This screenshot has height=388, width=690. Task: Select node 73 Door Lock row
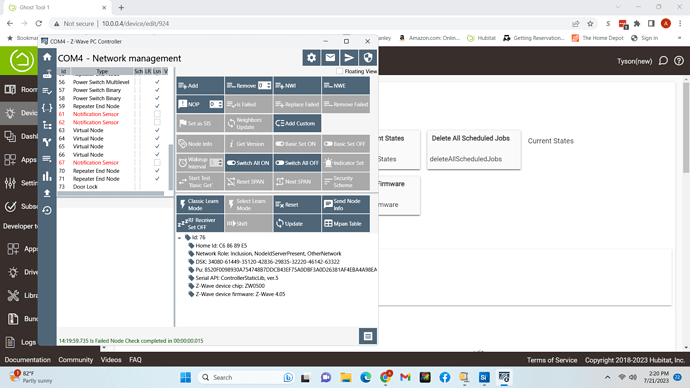click(x=113, y=187)
